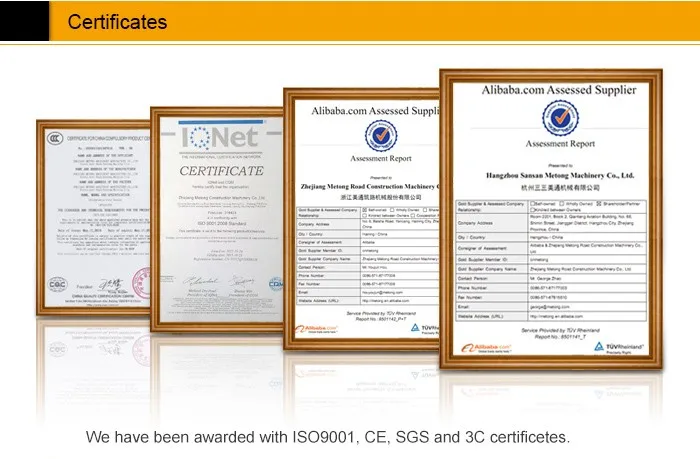Click the signatures on the IQNet certificate
This screenshot has height=459, width=700.
point(219,281)
